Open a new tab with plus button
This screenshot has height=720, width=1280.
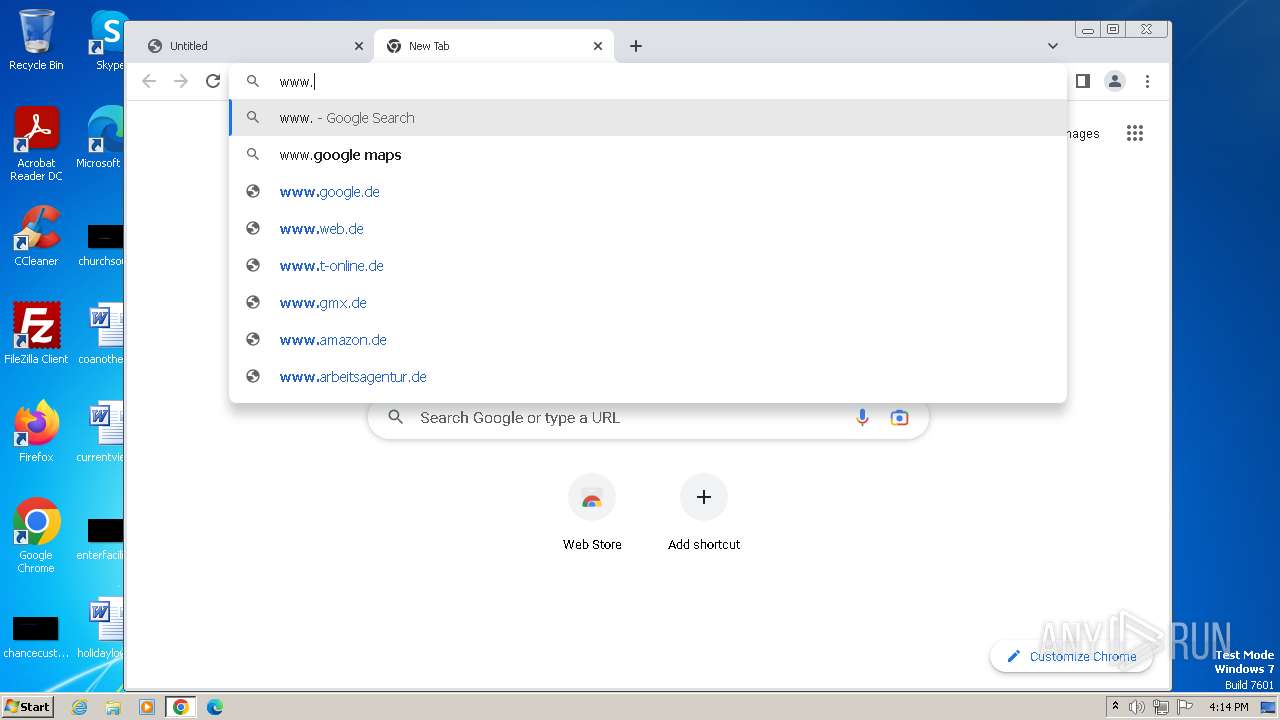[636, 46]
